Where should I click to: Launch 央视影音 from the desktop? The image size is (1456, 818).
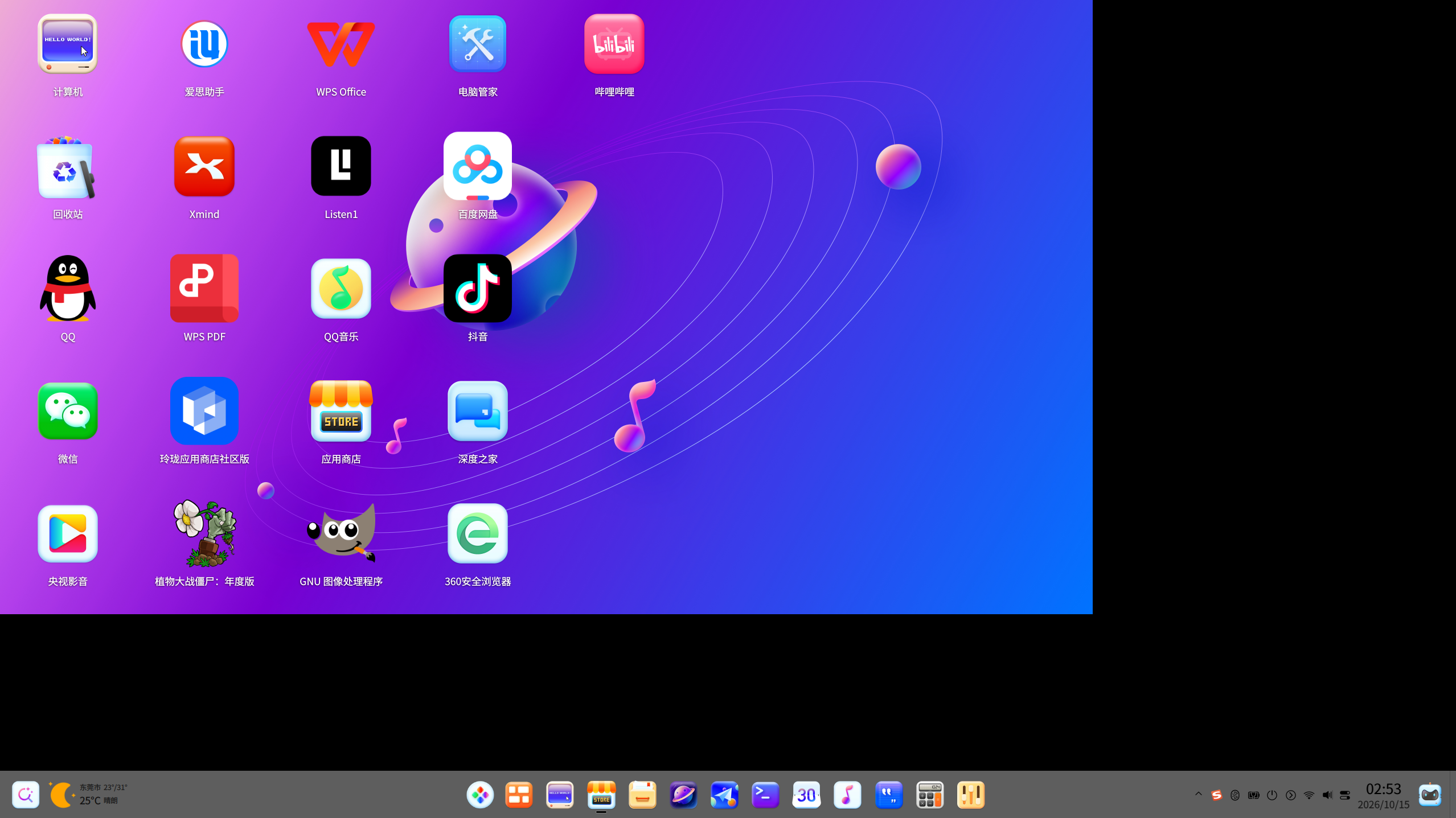point(68,533)
